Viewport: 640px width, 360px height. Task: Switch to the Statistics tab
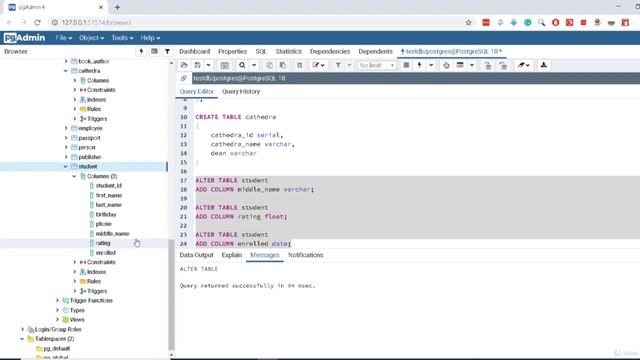(x=289, y=51)
